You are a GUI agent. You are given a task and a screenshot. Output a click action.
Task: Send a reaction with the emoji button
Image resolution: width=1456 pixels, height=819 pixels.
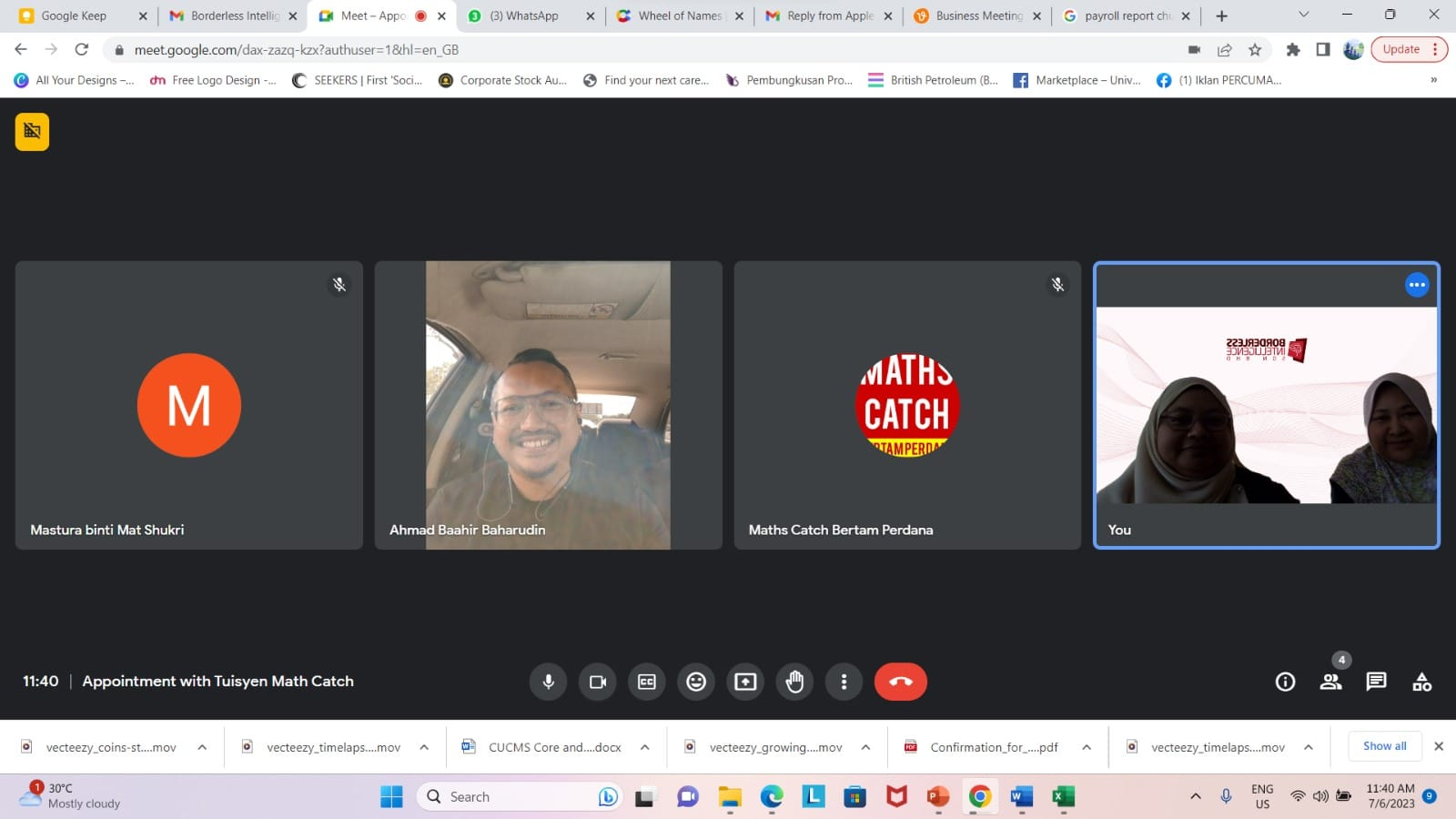pyautogui.click(x=696, y=682)
